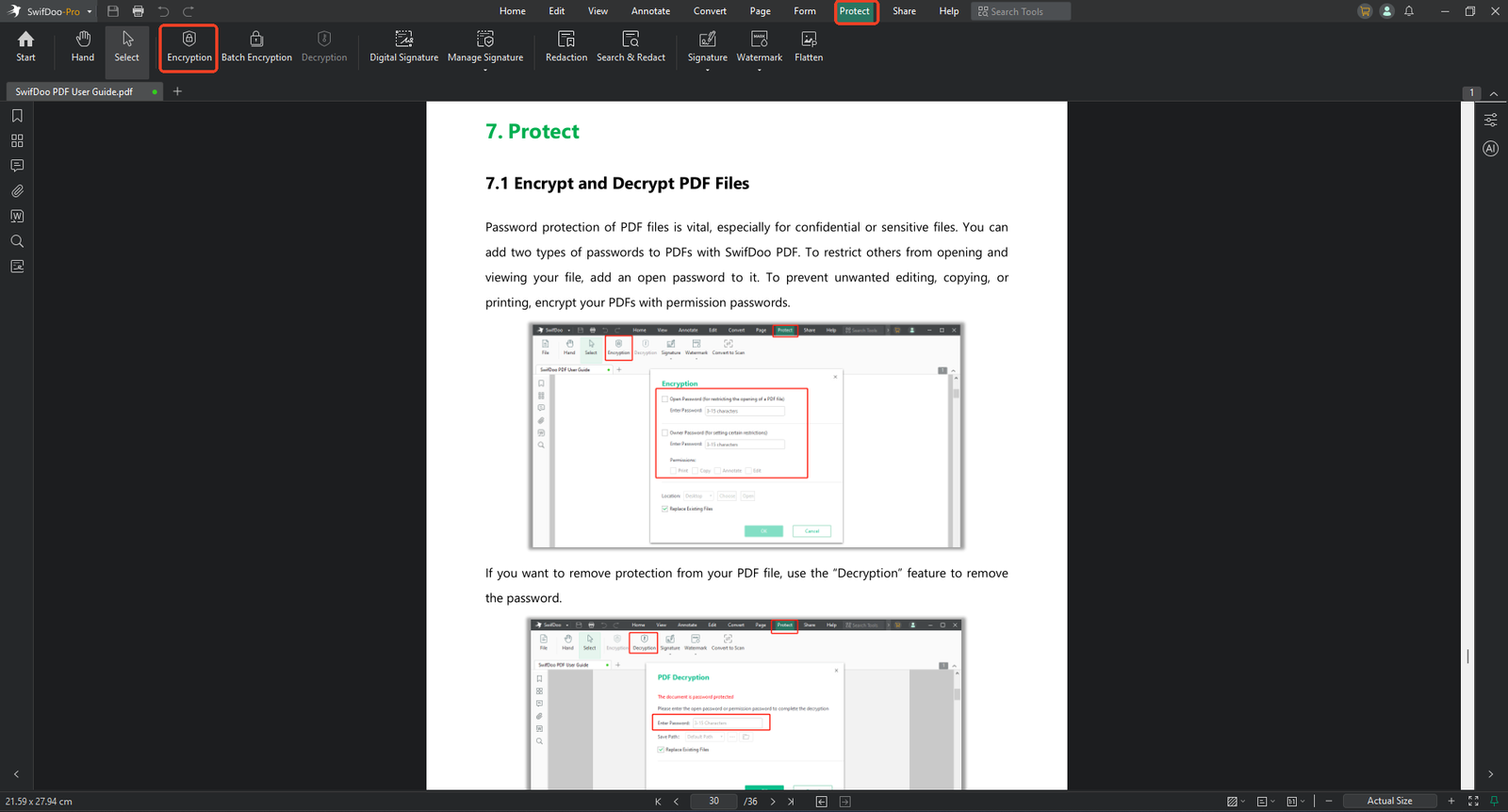Go to previous page
This screenshot has width=1508, height=812.
[676, 802]
